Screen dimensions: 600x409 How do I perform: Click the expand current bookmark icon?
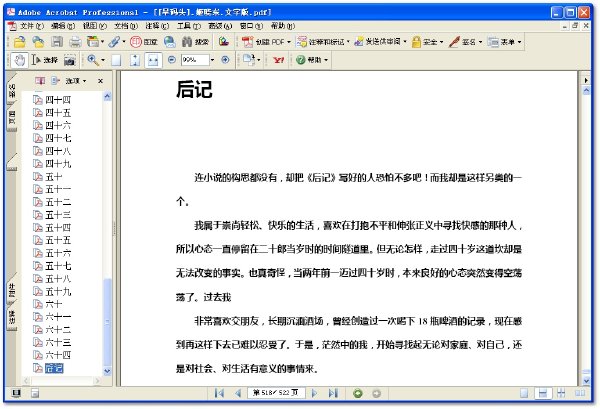(55, 81)
